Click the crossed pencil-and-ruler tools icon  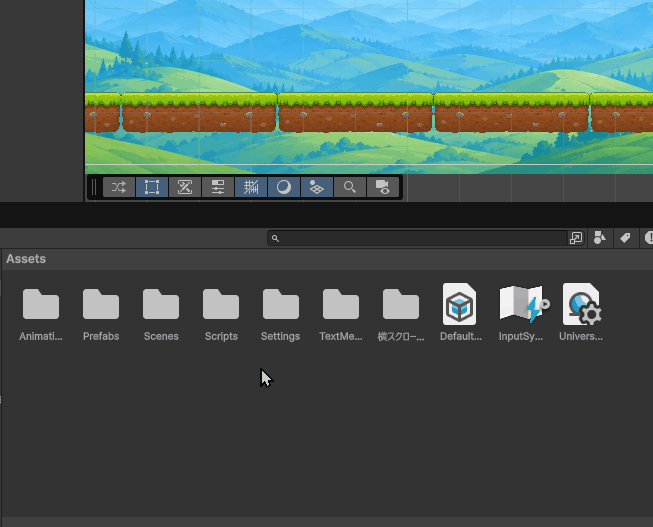(x=184, y=187)
